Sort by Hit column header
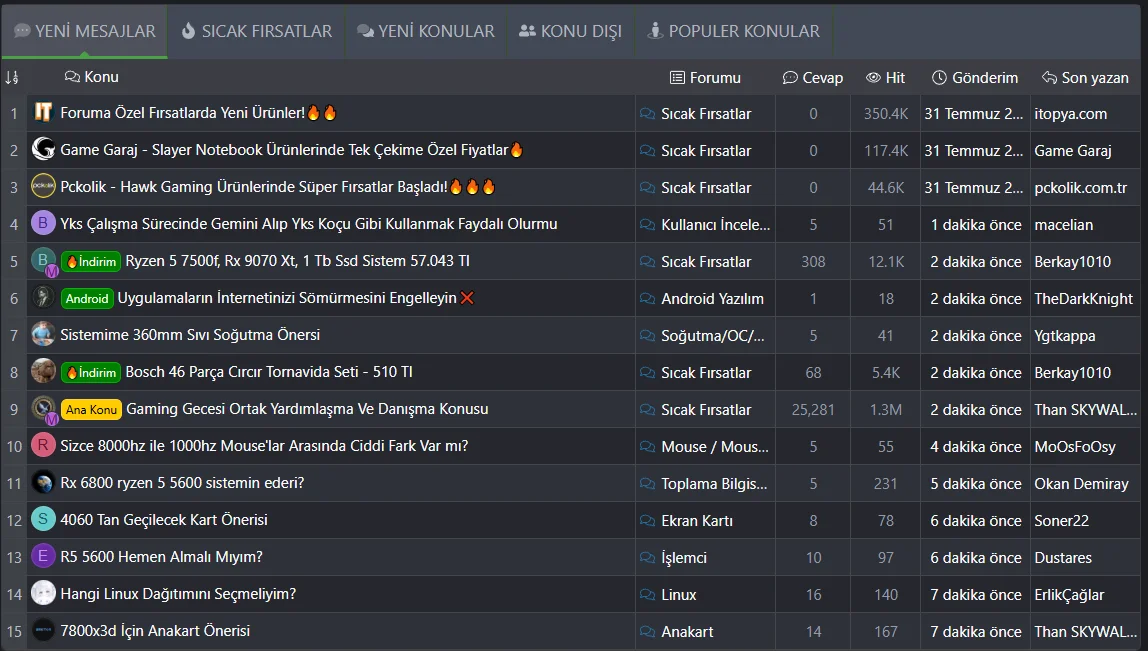The width and height of the screenshot is (1148, 651). (885, 78)
